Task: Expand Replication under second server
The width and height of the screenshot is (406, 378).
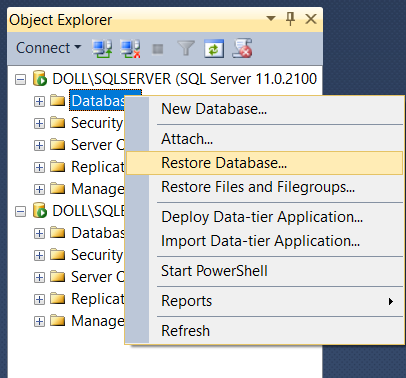Action: 39,299
